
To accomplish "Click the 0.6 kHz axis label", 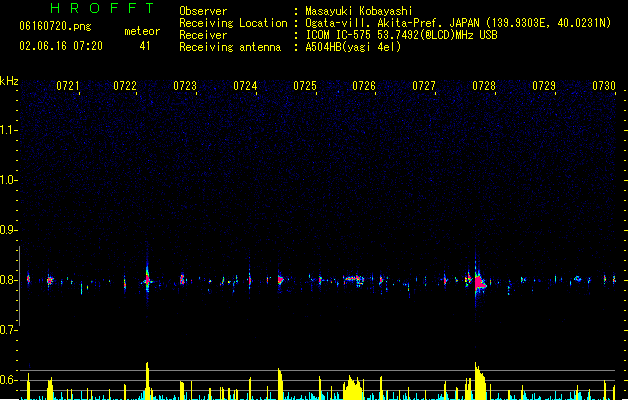I will point(8,380).
